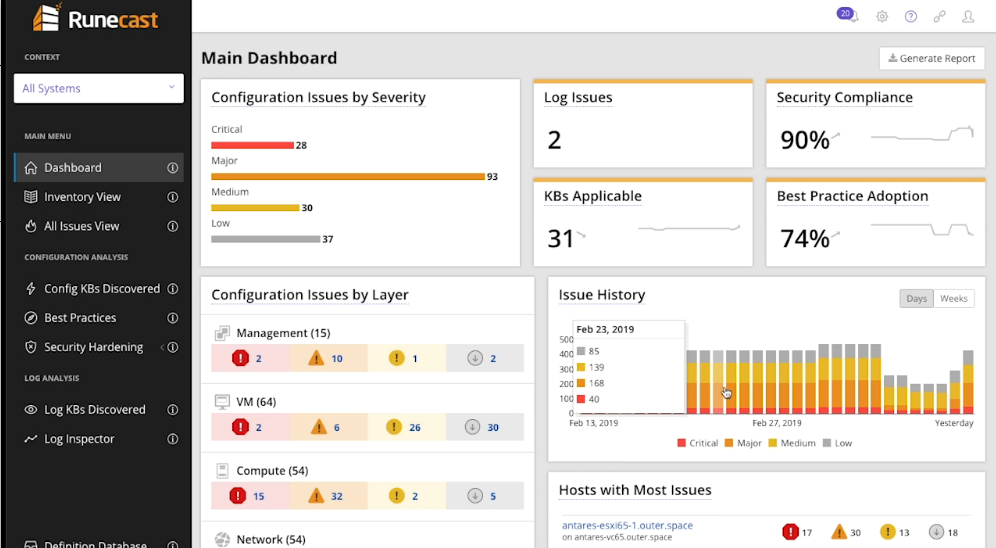Open the notifications bell with 20 badge
The image size is (996, 548).
click(x=847, y=15)
